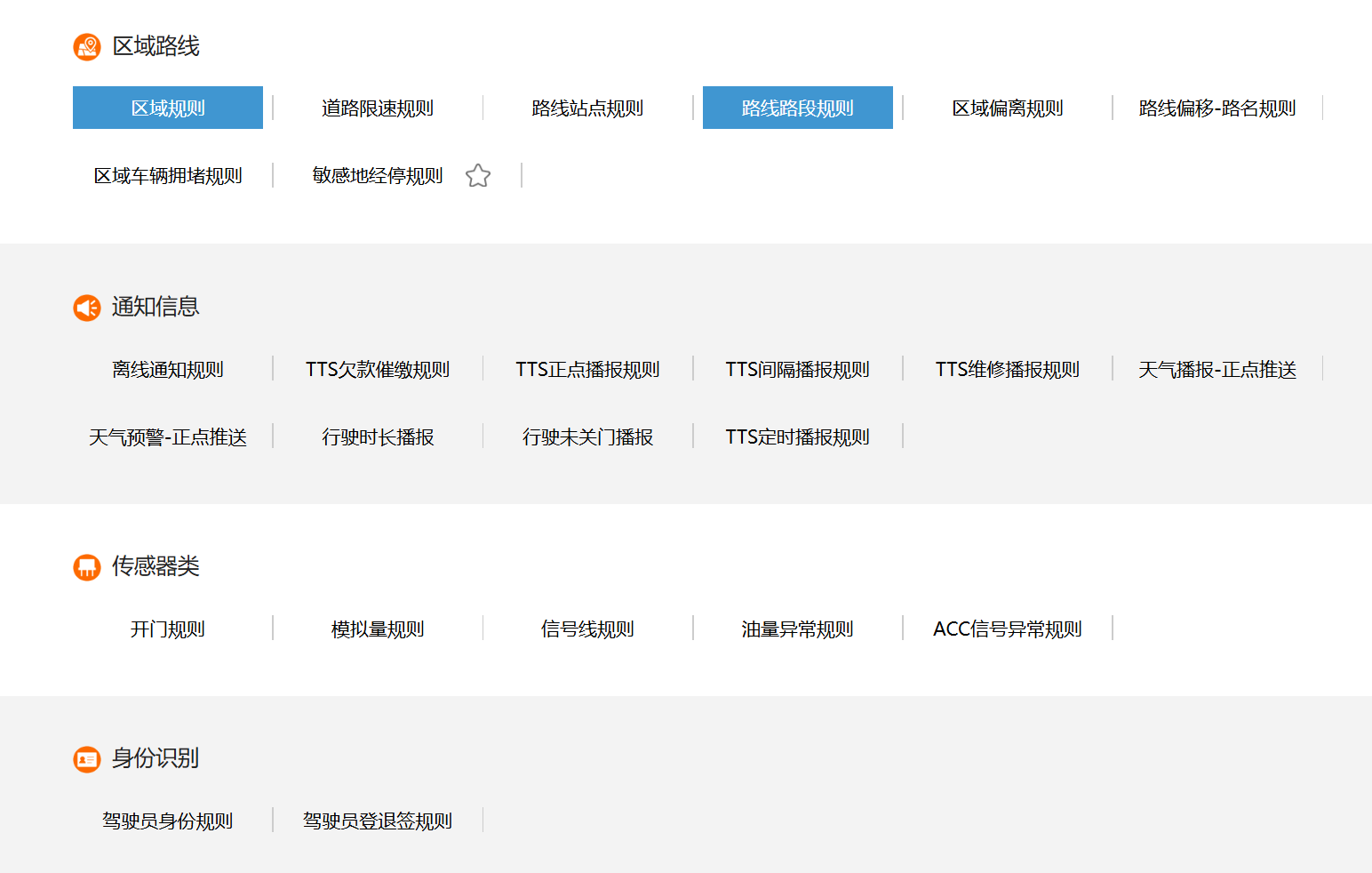Click the 传感器类 sensor section icon
The width and height of the screenshot is (1372, 873).
[x=87, y=567]
